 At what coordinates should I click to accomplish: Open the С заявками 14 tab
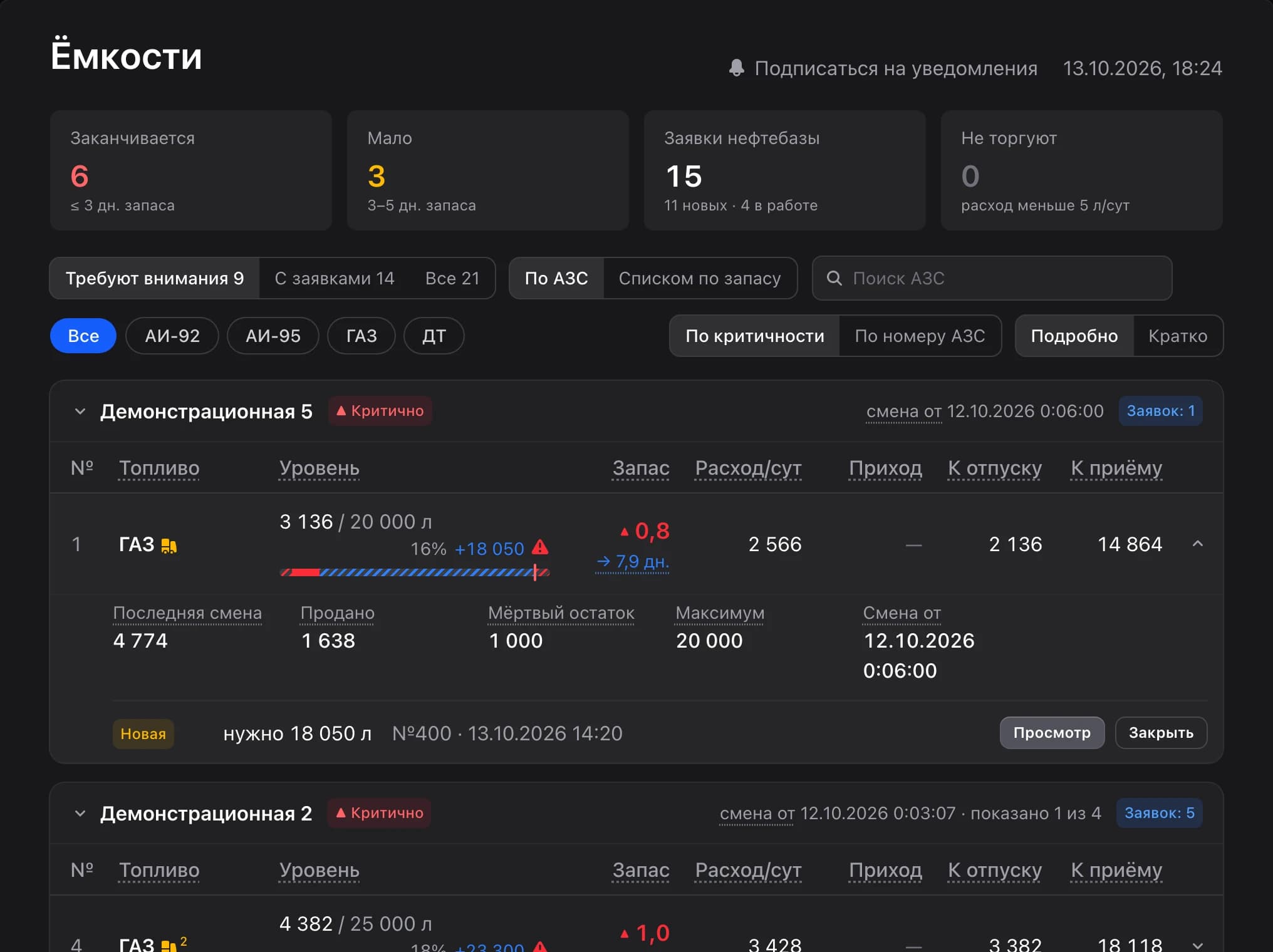pos(335,278)
